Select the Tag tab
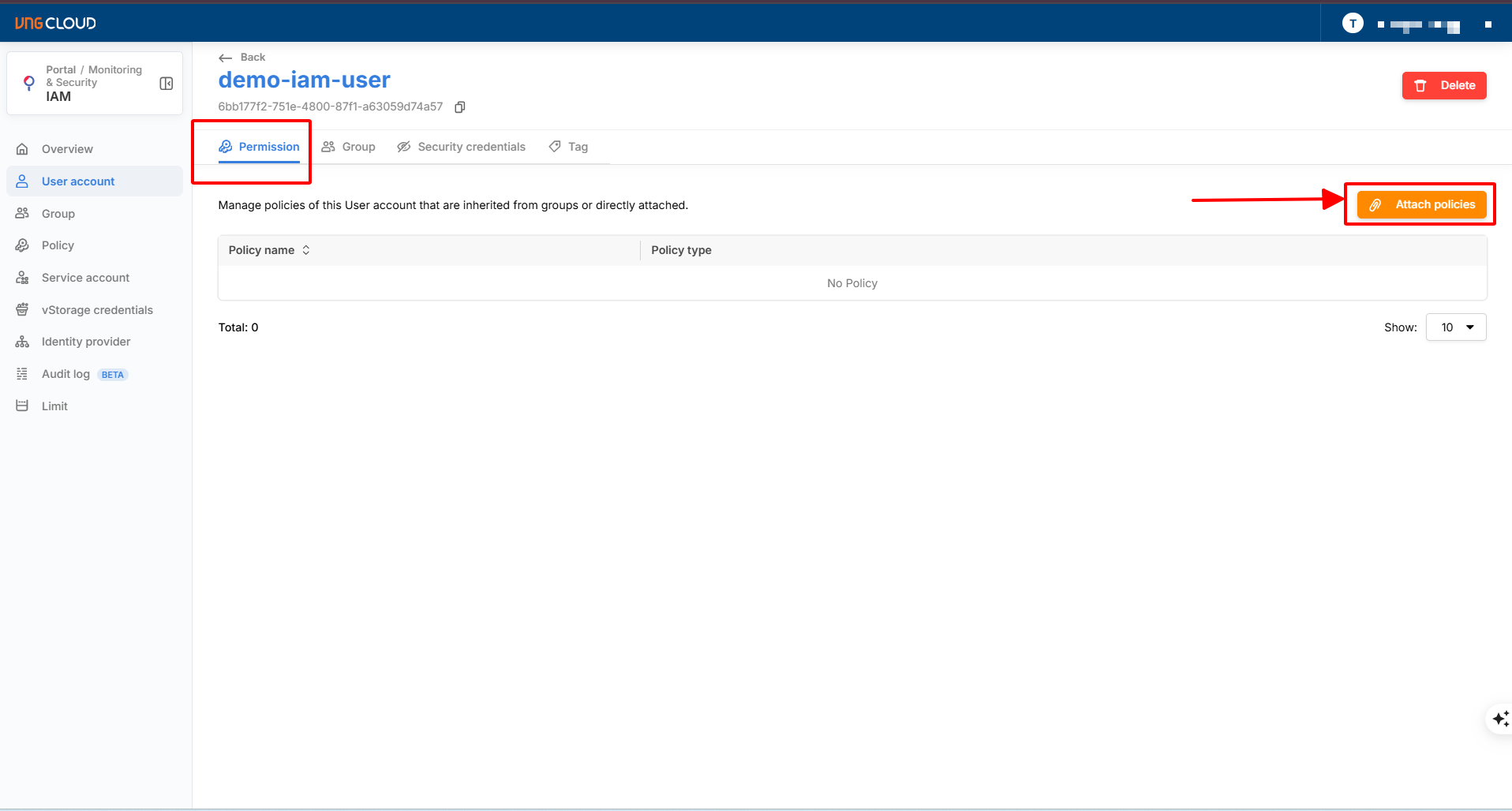 (569, 147)
